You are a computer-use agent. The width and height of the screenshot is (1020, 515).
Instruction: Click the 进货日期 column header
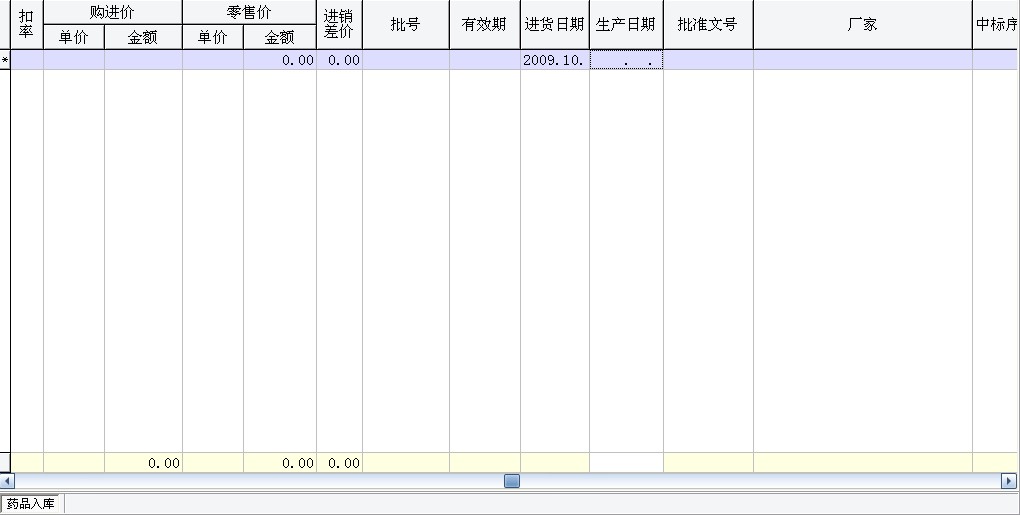(x=554, y=24)
